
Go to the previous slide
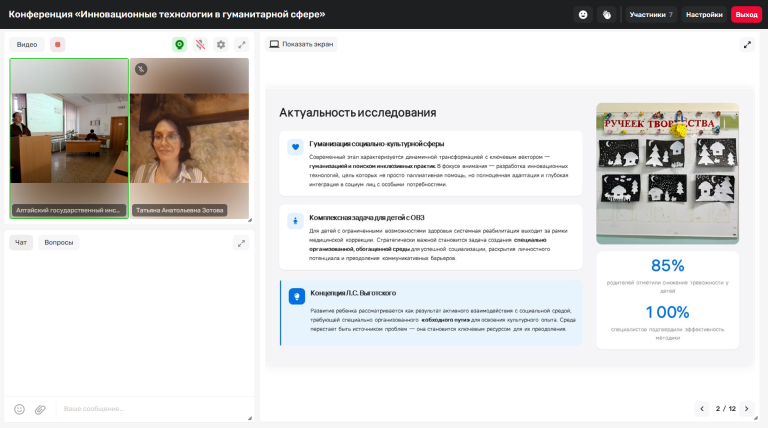(702, 408)
